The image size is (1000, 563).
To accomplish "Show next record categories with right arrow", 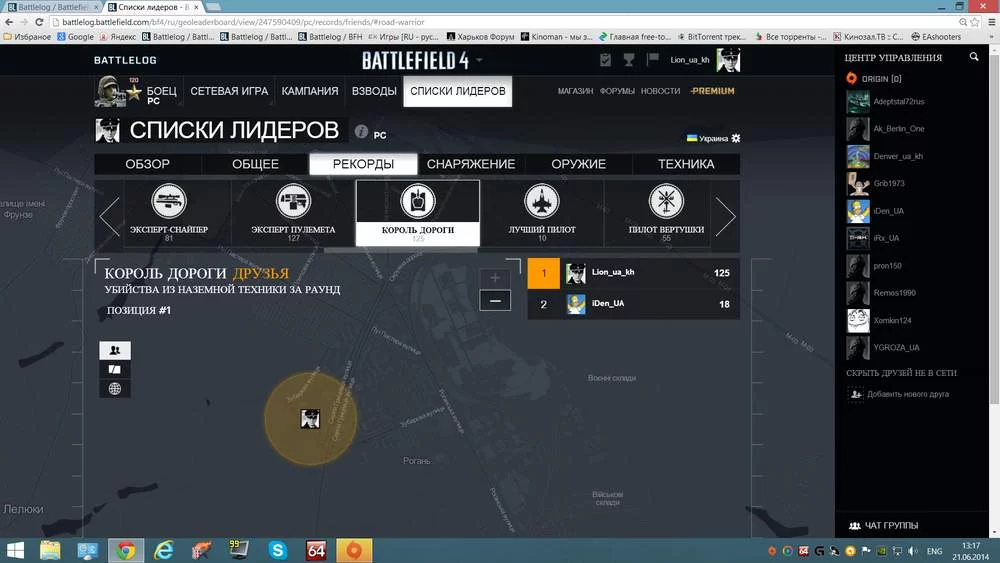I will (726, 217).
